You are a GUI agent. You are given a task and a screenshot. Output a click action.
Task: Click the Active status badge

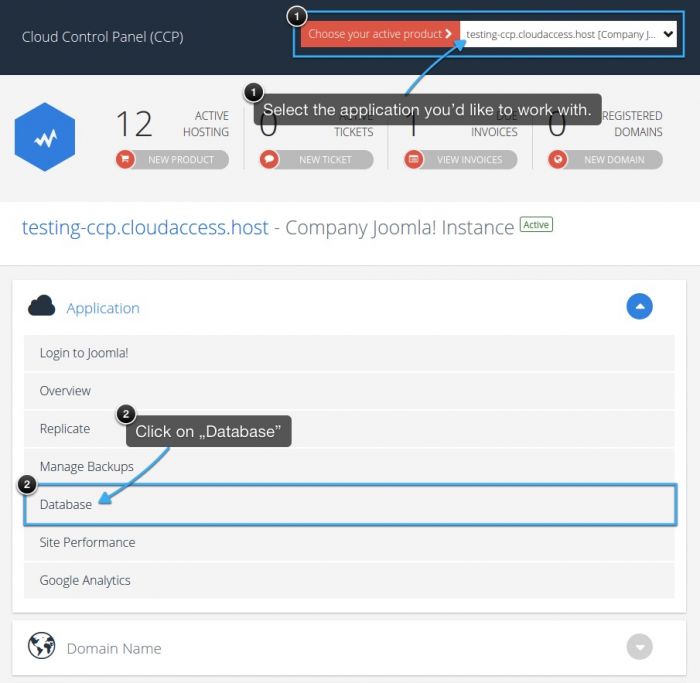pyautogui.click(x=536, y=225)
